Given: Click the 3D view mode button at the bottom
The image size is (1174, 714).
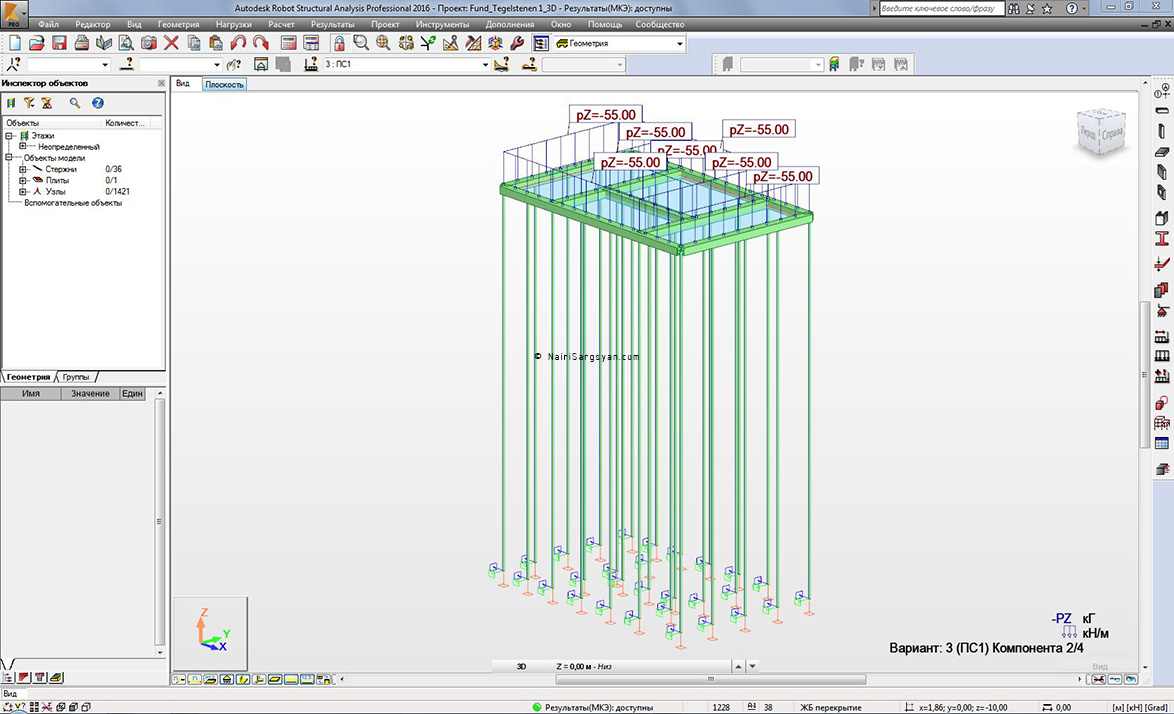Looking at the screenshot, I should click(x=522, y=666).
